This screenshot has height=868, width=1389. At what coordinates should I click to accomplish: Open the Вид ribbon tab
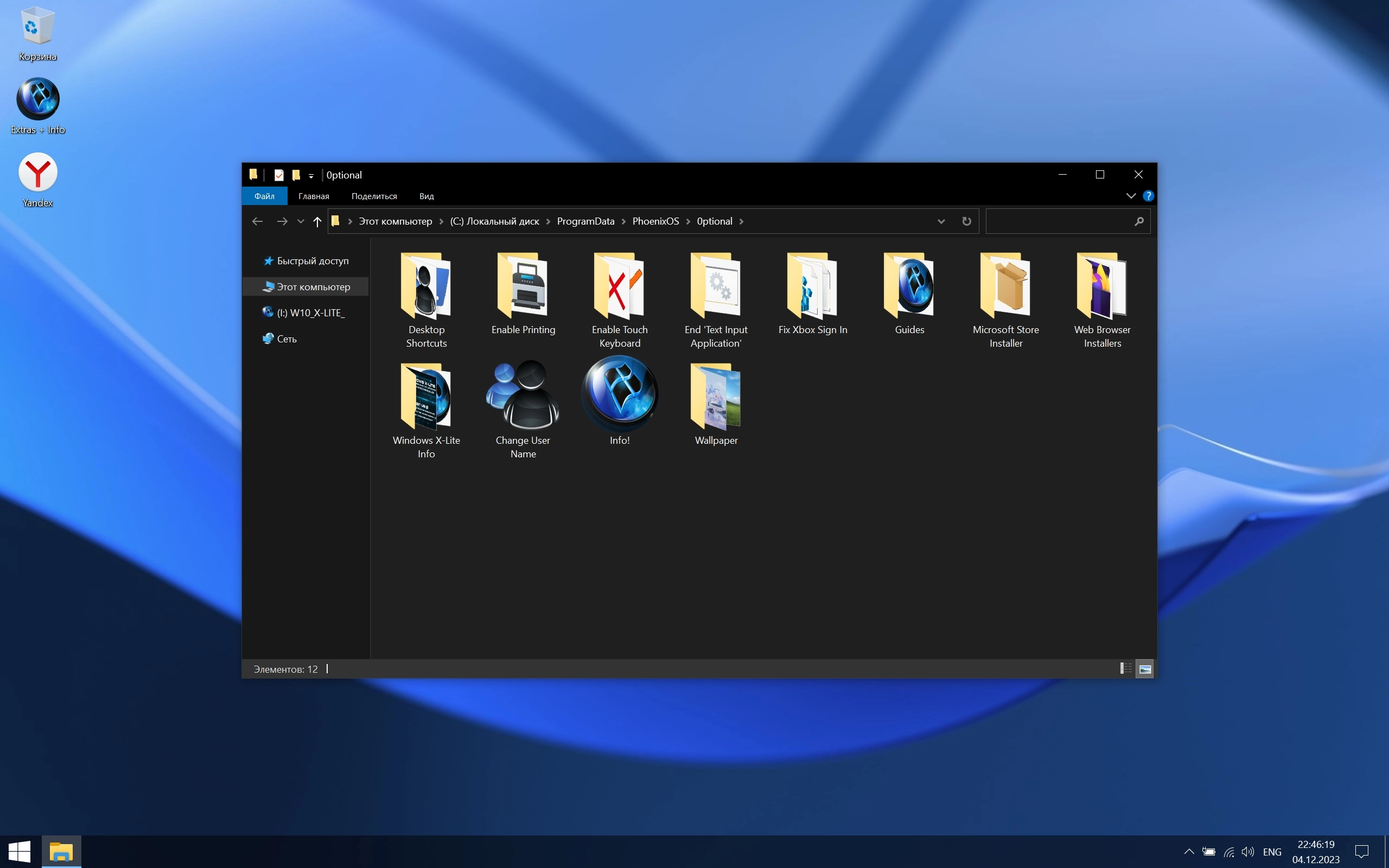426,196
